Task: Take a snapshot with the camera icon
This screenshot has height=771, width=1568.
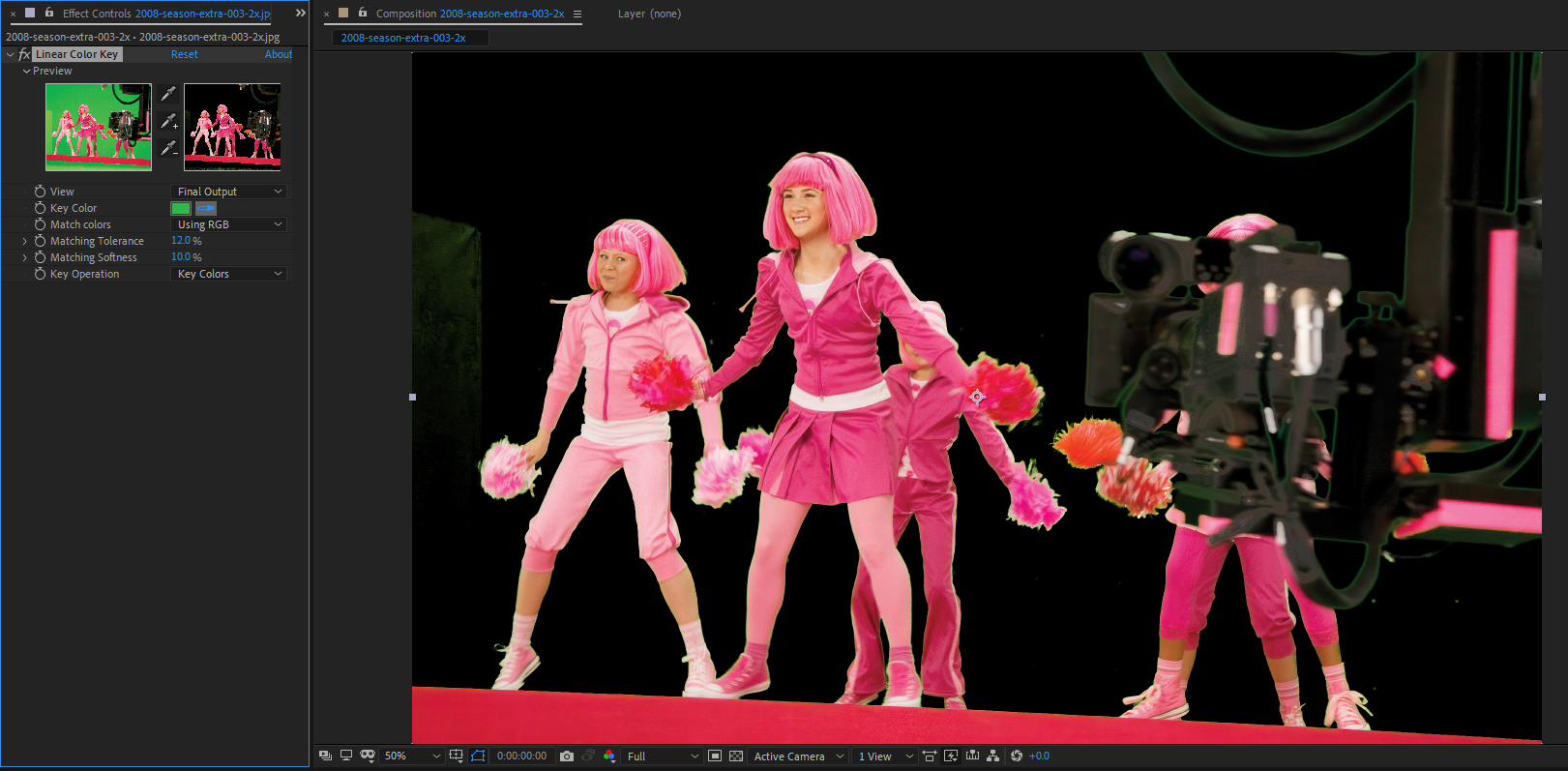Action: pos(567,756)
